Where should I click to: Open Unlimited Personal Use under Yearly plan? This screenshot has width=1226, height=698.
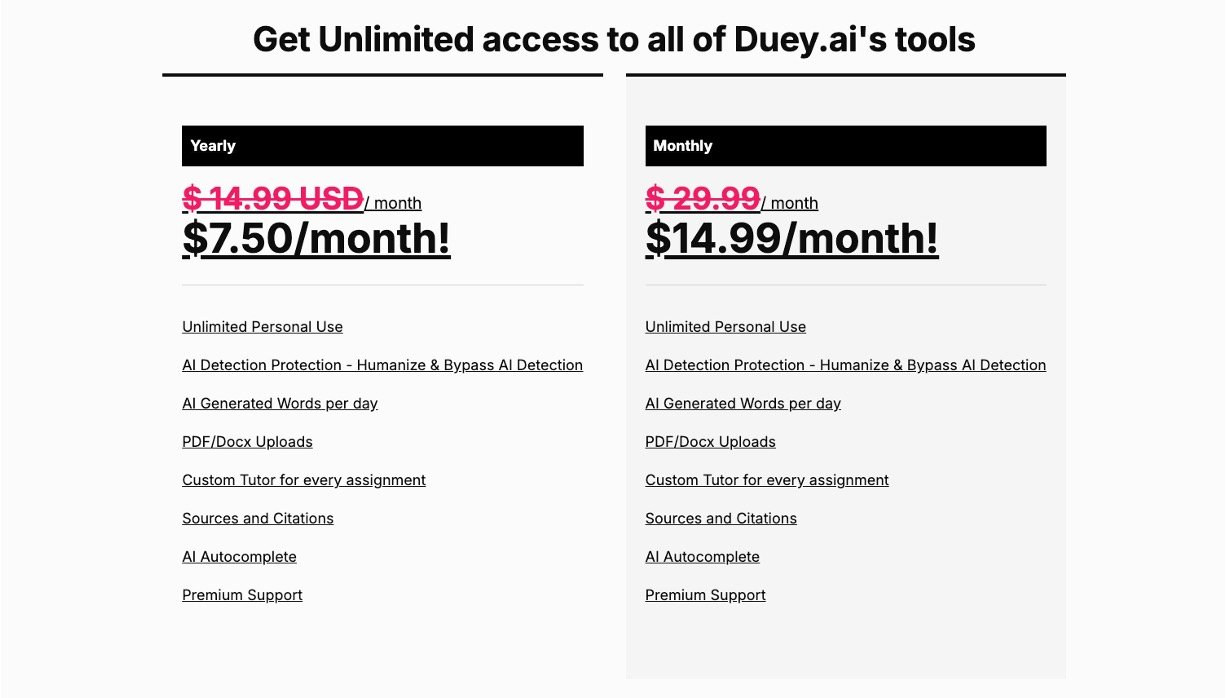click(x=262, y=327)
